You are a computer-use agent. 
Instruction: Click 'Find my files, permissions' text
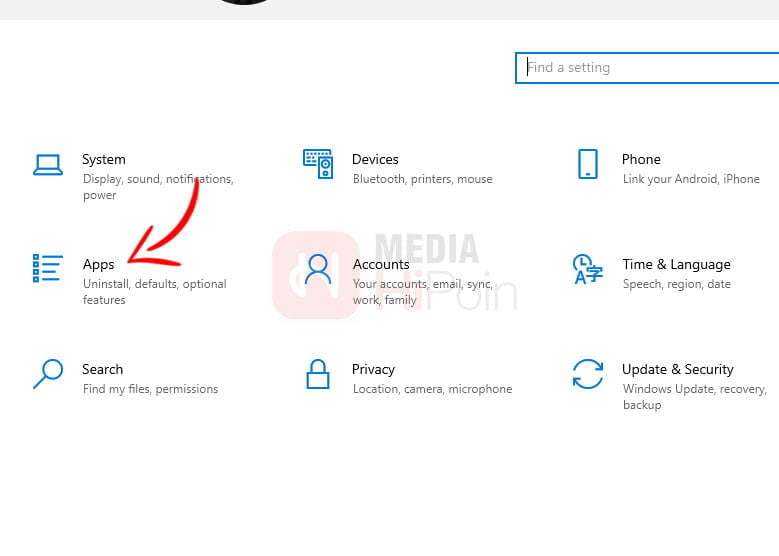(151, 389)
